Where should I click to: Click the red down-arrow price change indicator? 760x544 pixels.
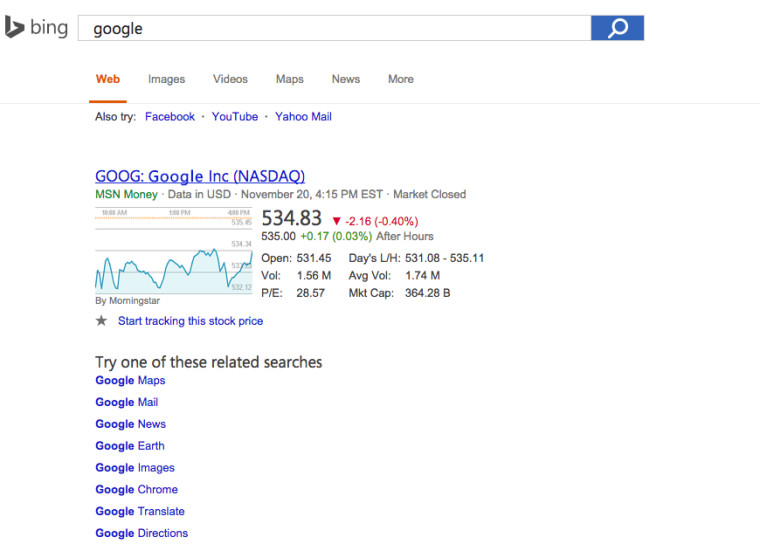336,221
